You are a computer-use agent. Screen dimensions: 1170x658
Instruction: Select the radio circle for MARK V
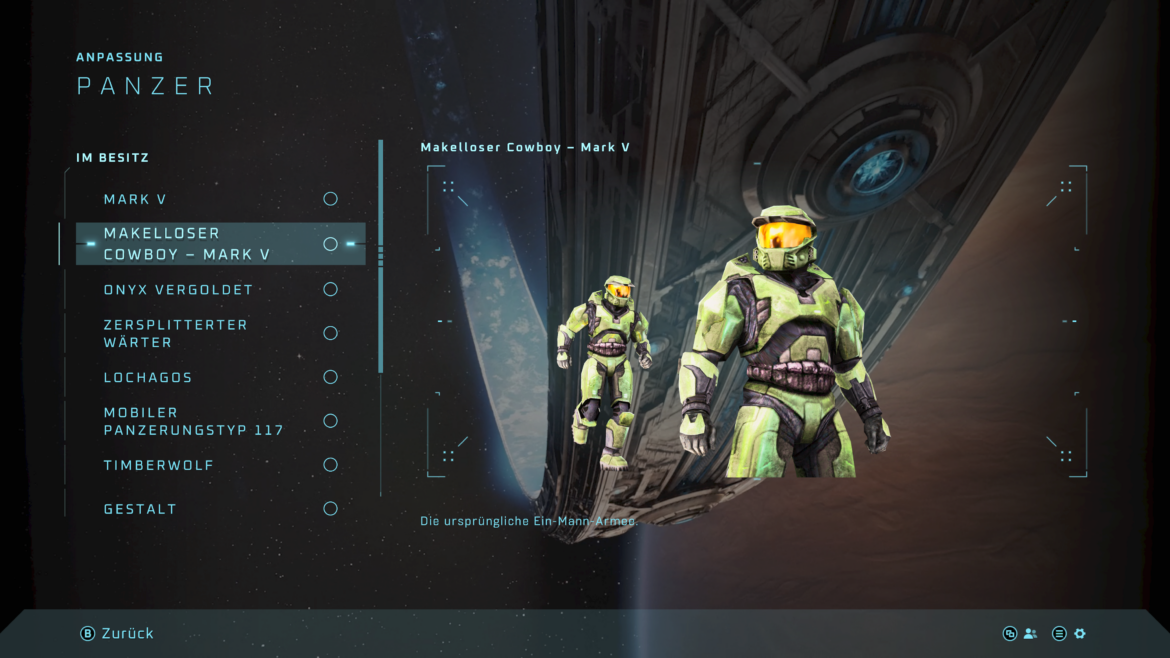tap(331, 198)
